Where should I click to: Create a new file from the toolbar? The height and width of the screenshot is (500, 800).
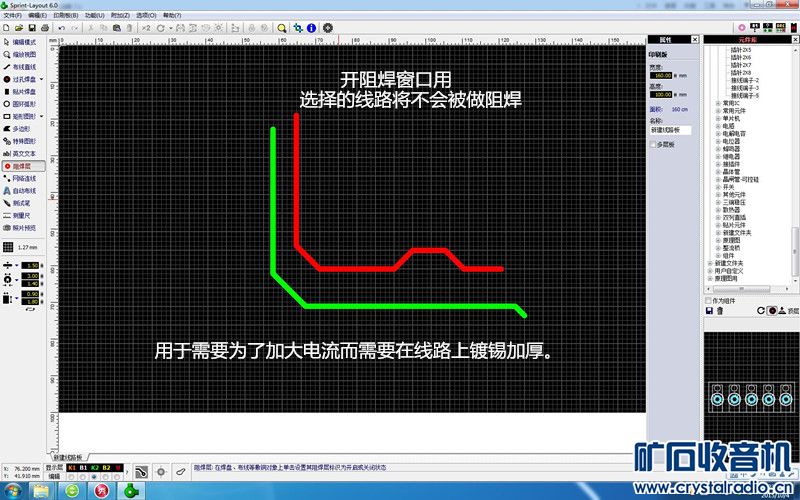pyautogui.click(x=7, y=28)
